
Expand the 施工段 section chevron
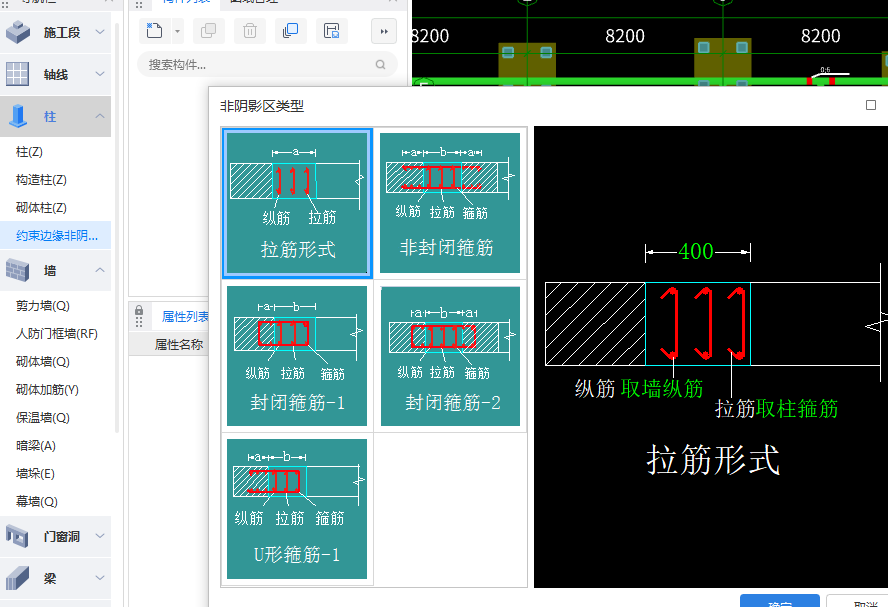100,32
